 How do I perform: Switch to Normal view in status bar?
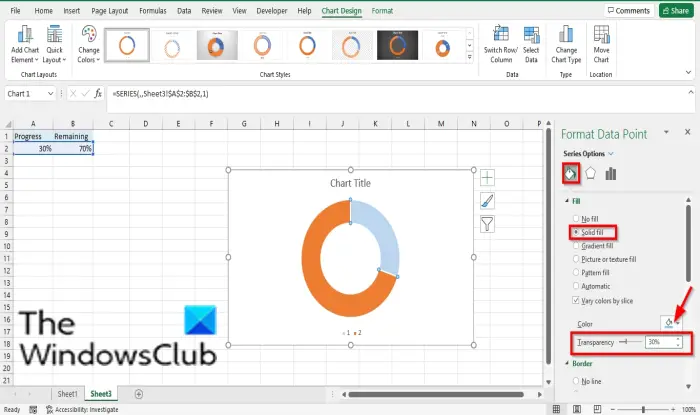tap(556, 409)
